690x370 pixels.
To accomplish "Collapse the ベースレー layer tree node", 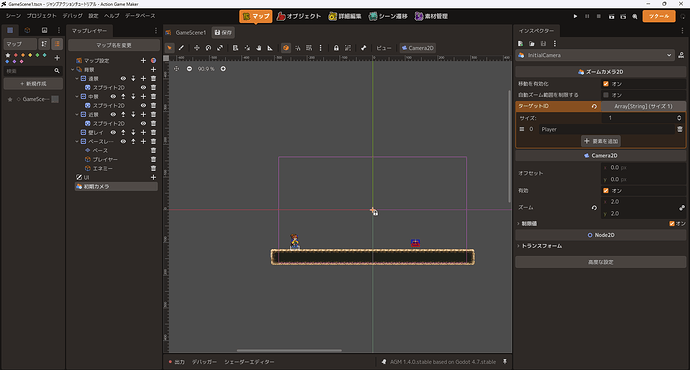I will coord(77,141).
